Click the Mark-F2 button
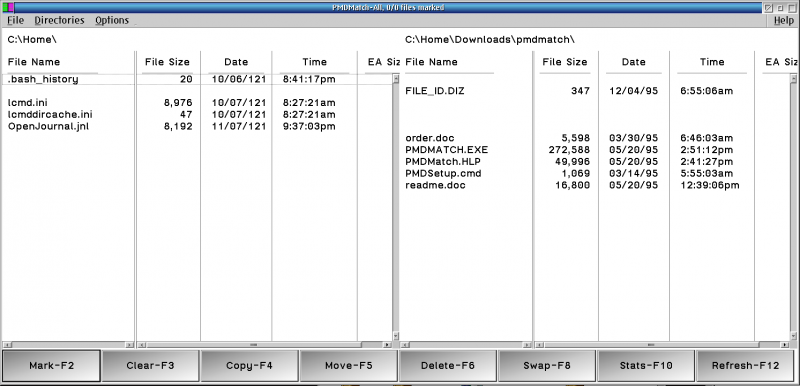 (52, 366)
